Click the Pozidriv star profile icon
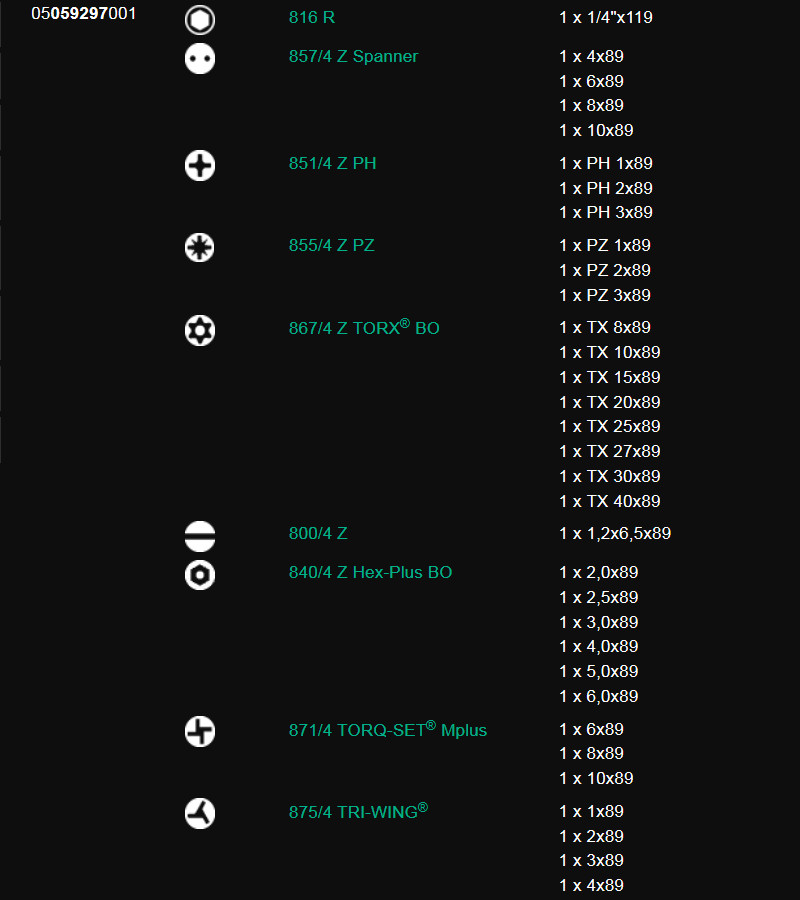Screen dimensions: 800x900 tap(200, 248)
